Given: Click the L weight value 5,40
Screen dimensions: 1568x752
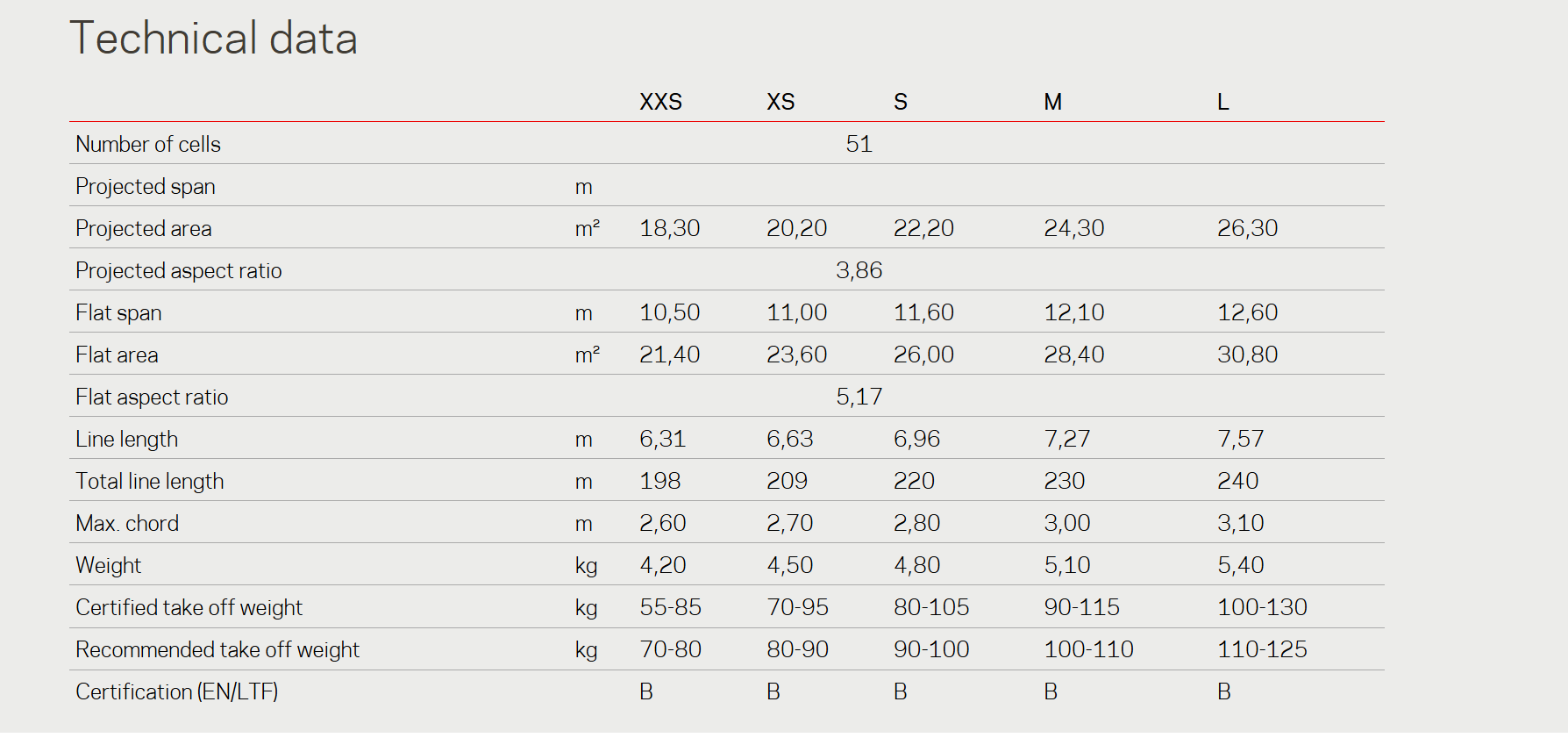Looking at the screenshot, I should click(1240, 565).
